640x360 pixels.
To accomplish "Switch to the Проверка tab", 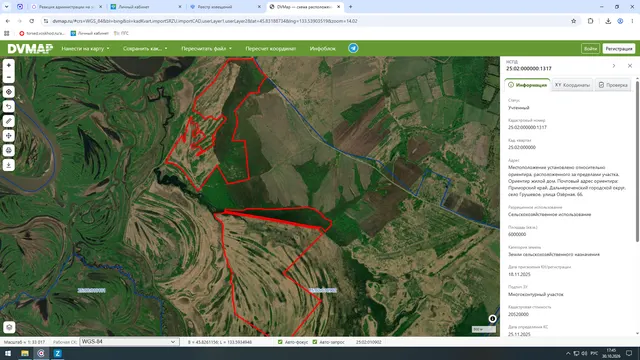I will 613,85.
